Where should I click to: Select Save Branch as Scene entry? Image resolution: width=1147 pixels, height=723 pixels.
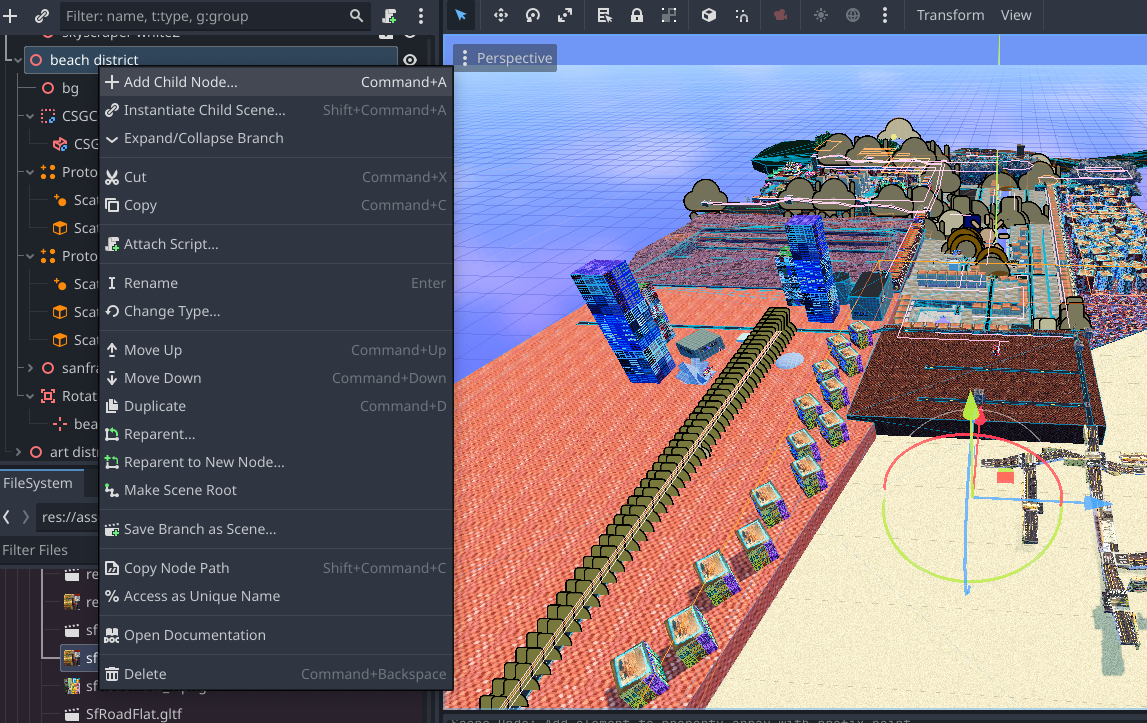pyautogui.click(x=276, y=529)
